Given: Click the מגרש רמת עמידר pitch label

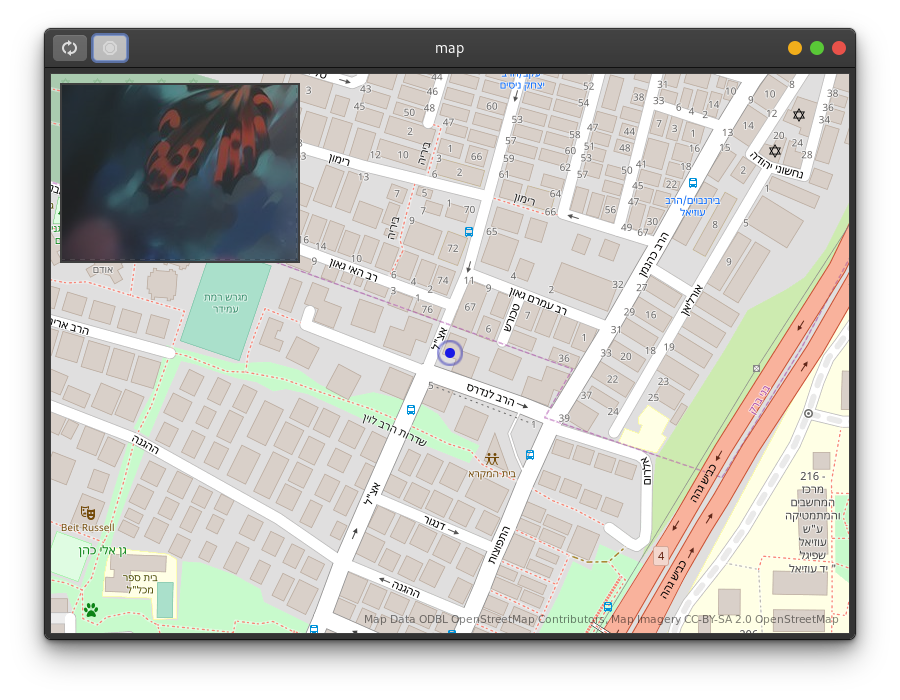Looking at the screenshot, I should 226,303.
